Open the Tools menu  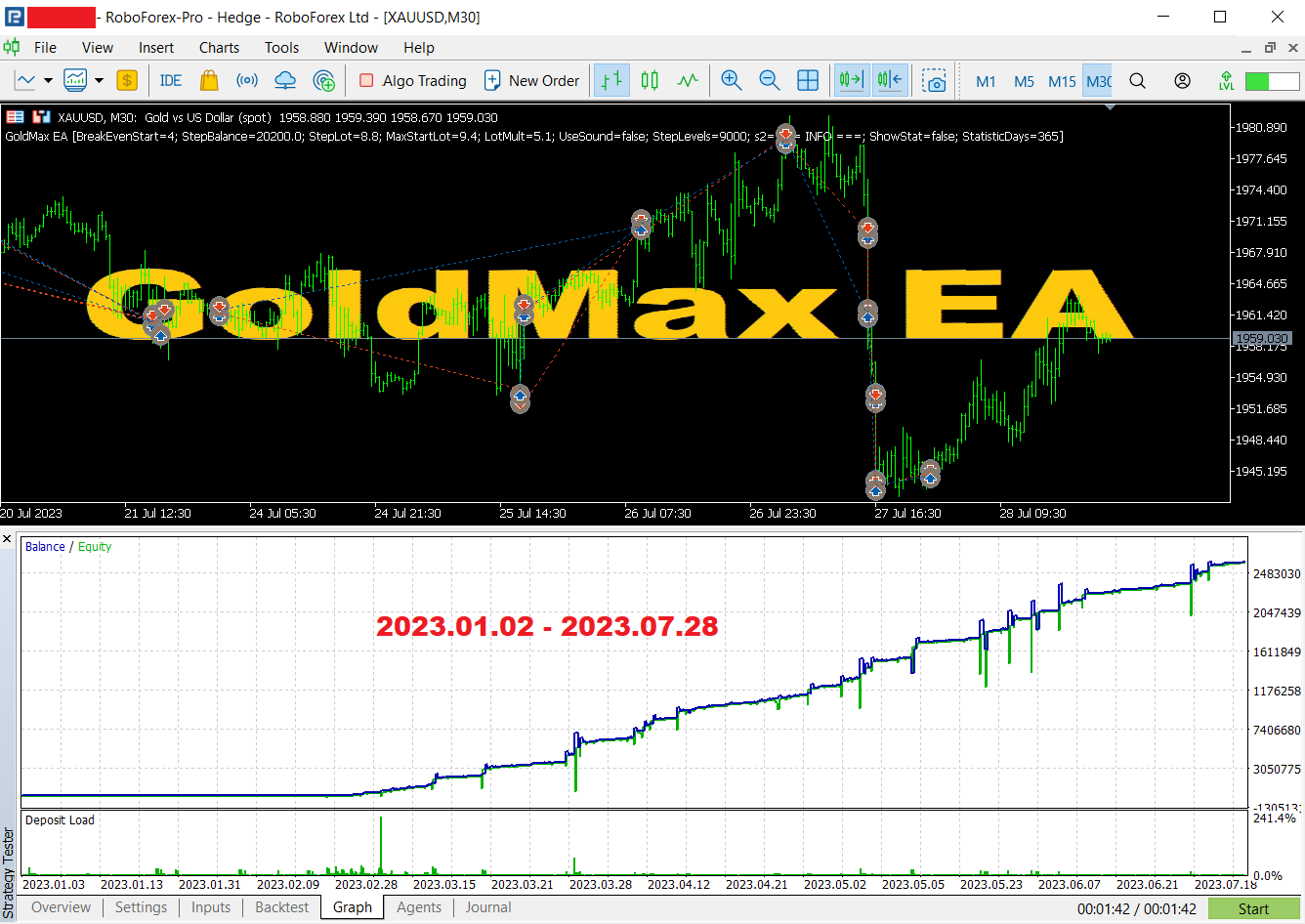[x=282, y=47]
